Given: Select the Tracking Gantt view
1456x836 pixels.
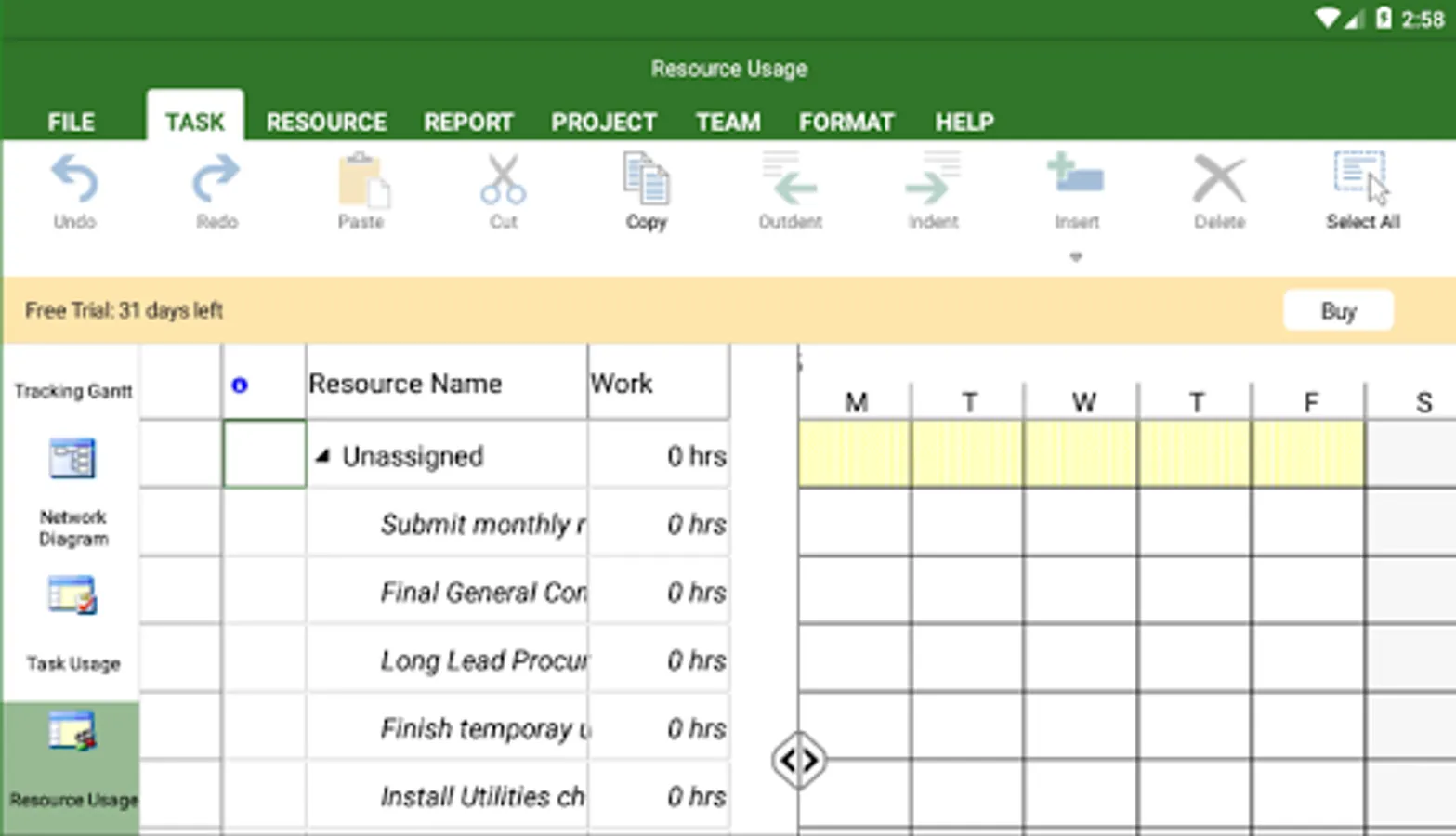Looking at the screenshot, I should coord(72,391).
